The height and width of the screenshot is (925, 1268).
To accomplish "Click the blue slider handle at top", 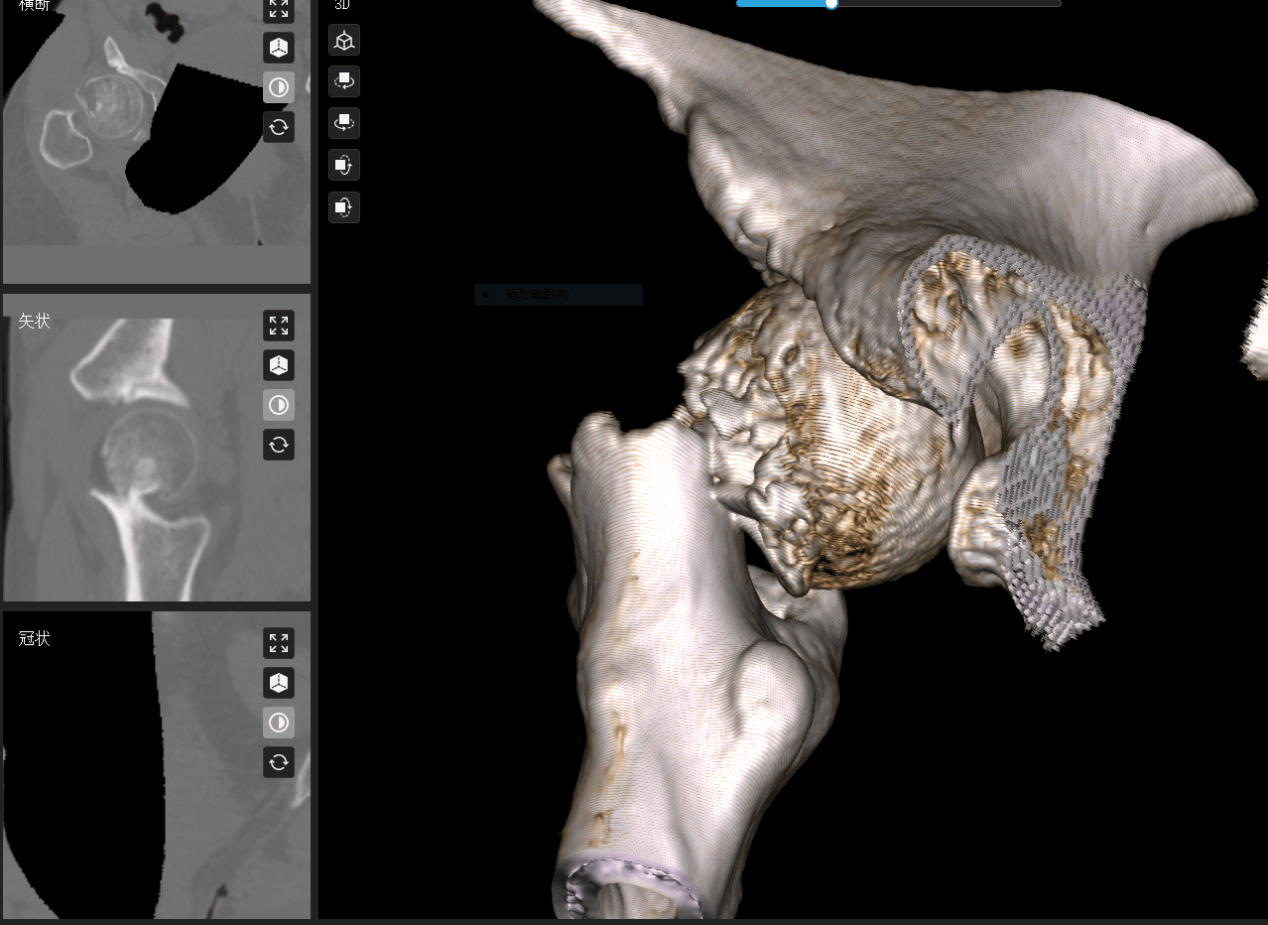I will tap(831, 3).
